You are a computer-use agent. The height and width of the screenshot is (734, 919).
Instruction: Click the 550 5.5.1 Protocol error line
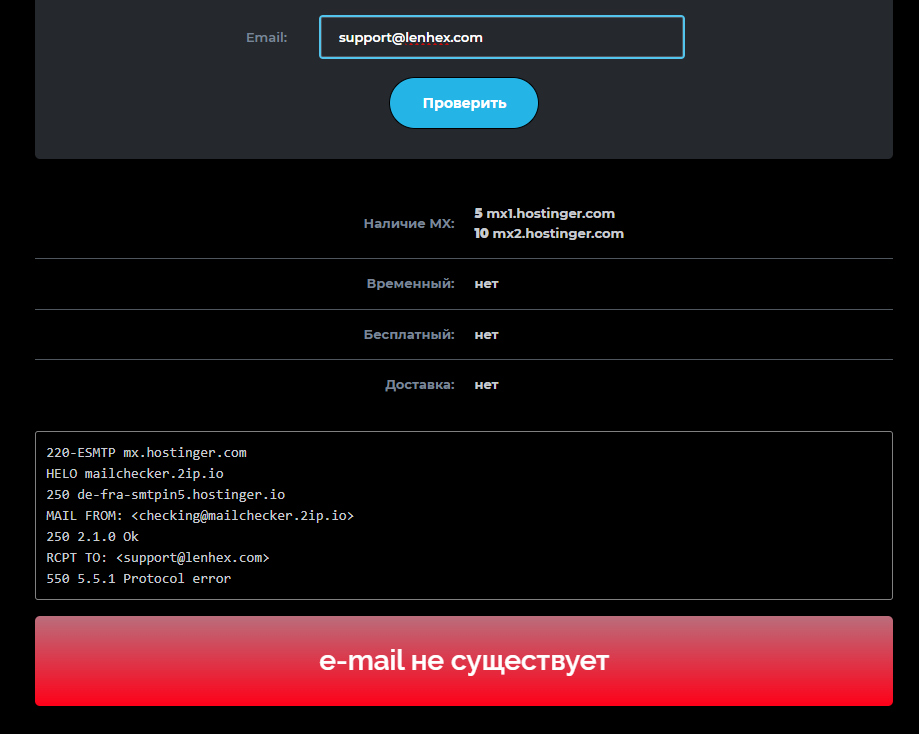138,579
